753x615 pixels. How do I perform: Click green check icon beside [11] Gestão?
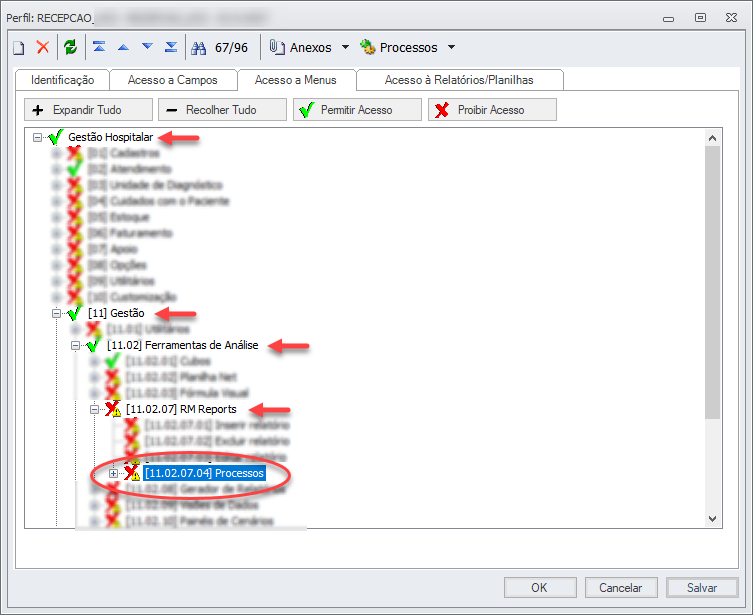point(74,314)
